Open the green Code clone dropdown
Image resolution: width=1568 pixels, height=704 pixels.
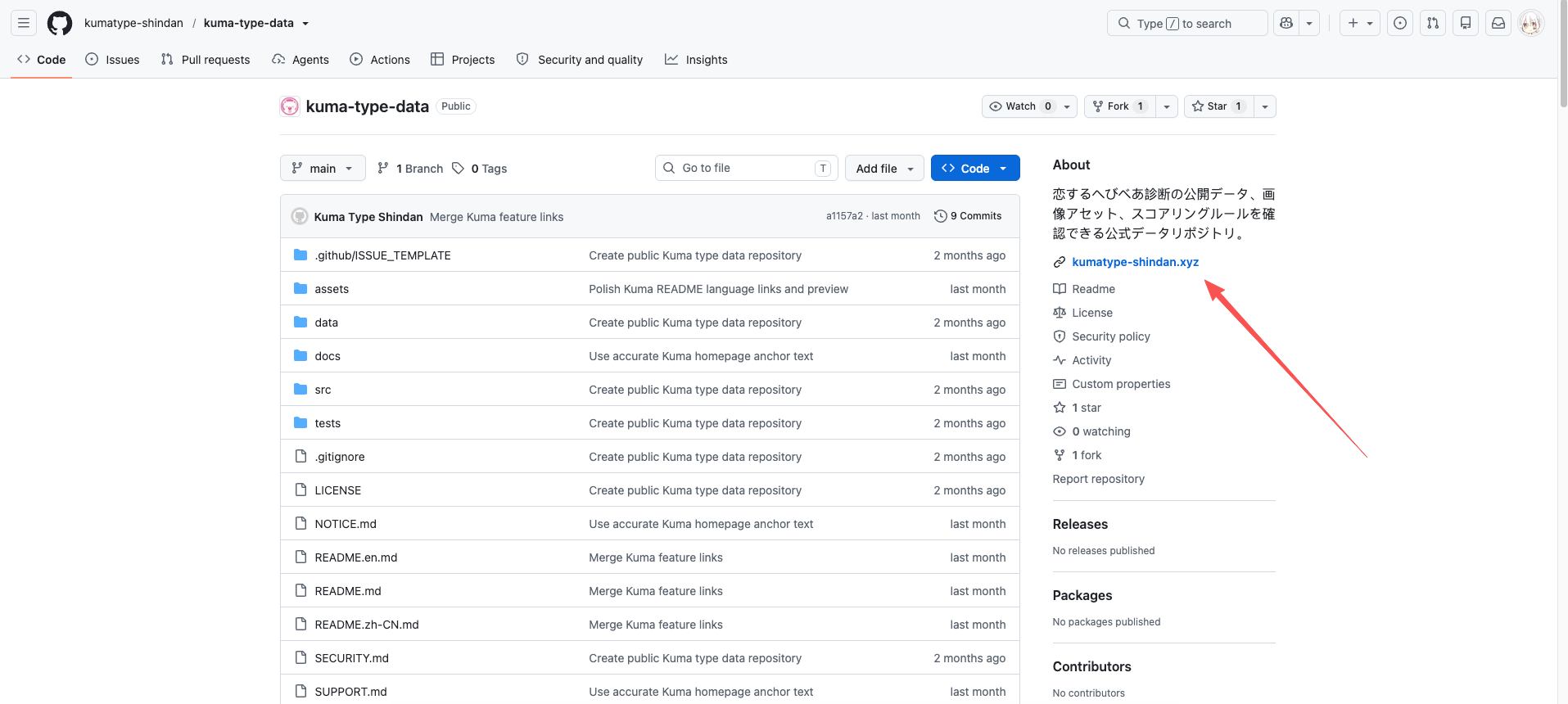pos(975,169)
